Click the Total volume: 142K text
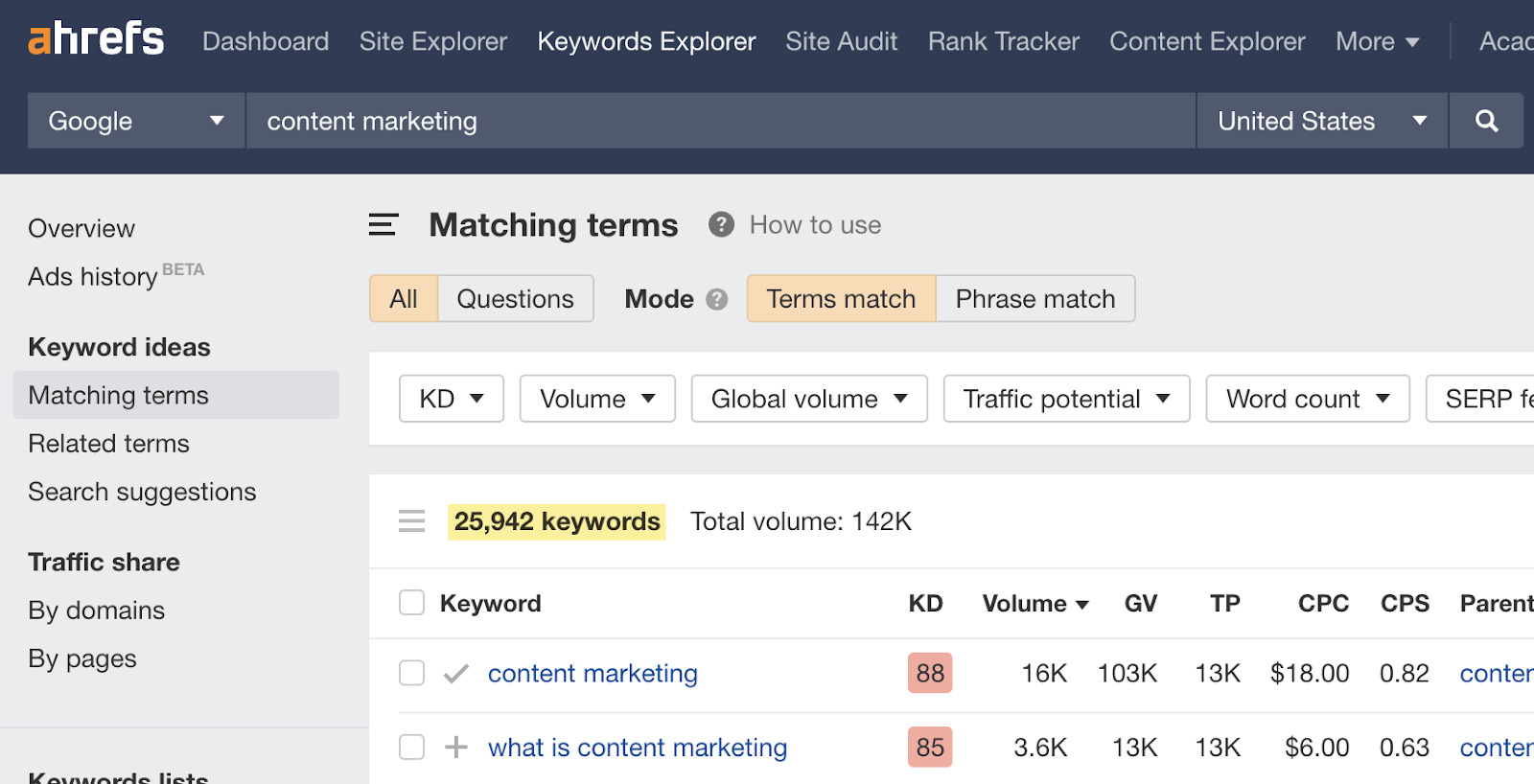 (801, 521)
